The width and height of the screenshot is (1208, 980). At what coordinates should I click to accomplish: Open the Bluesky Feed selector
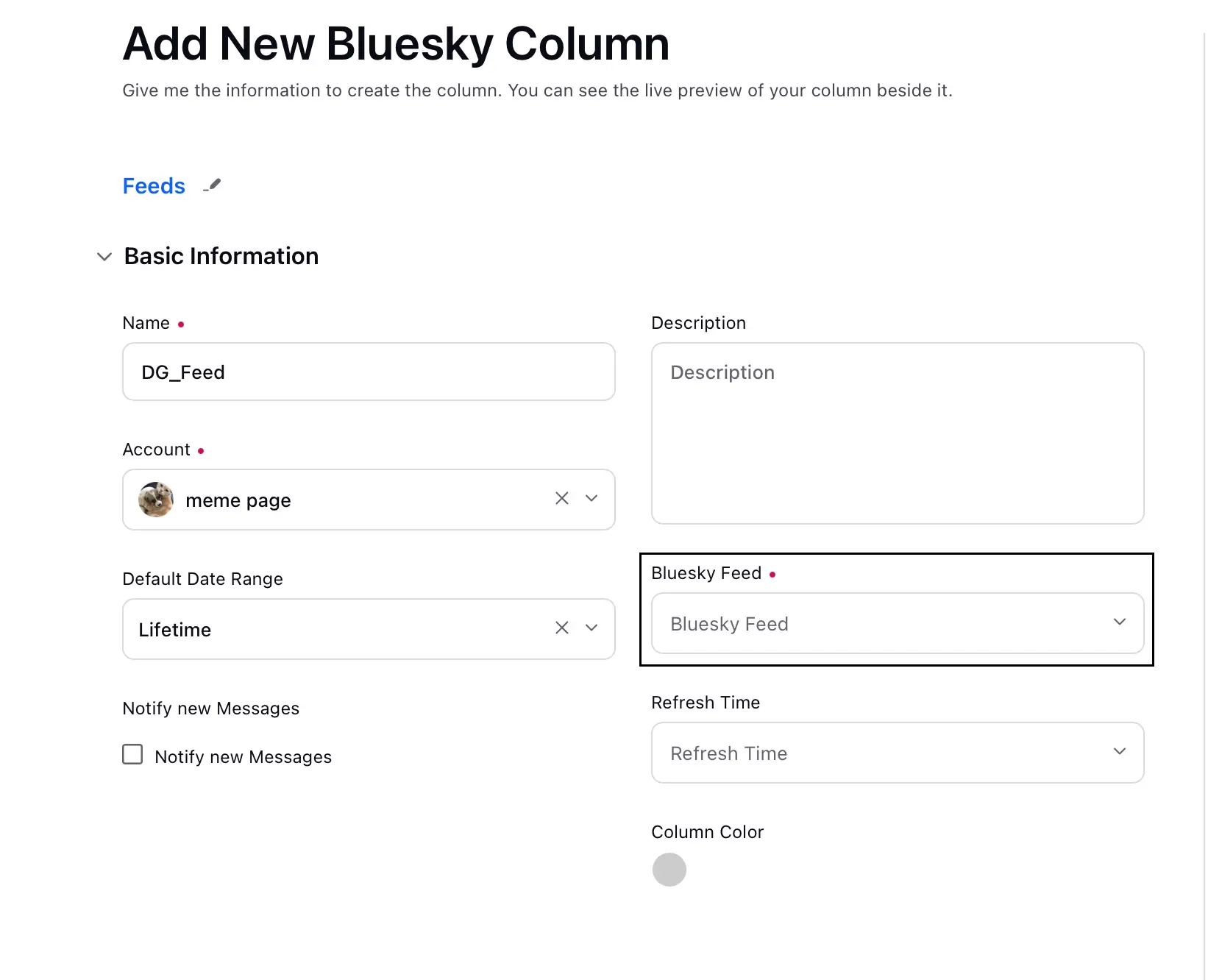coord(897,623)
